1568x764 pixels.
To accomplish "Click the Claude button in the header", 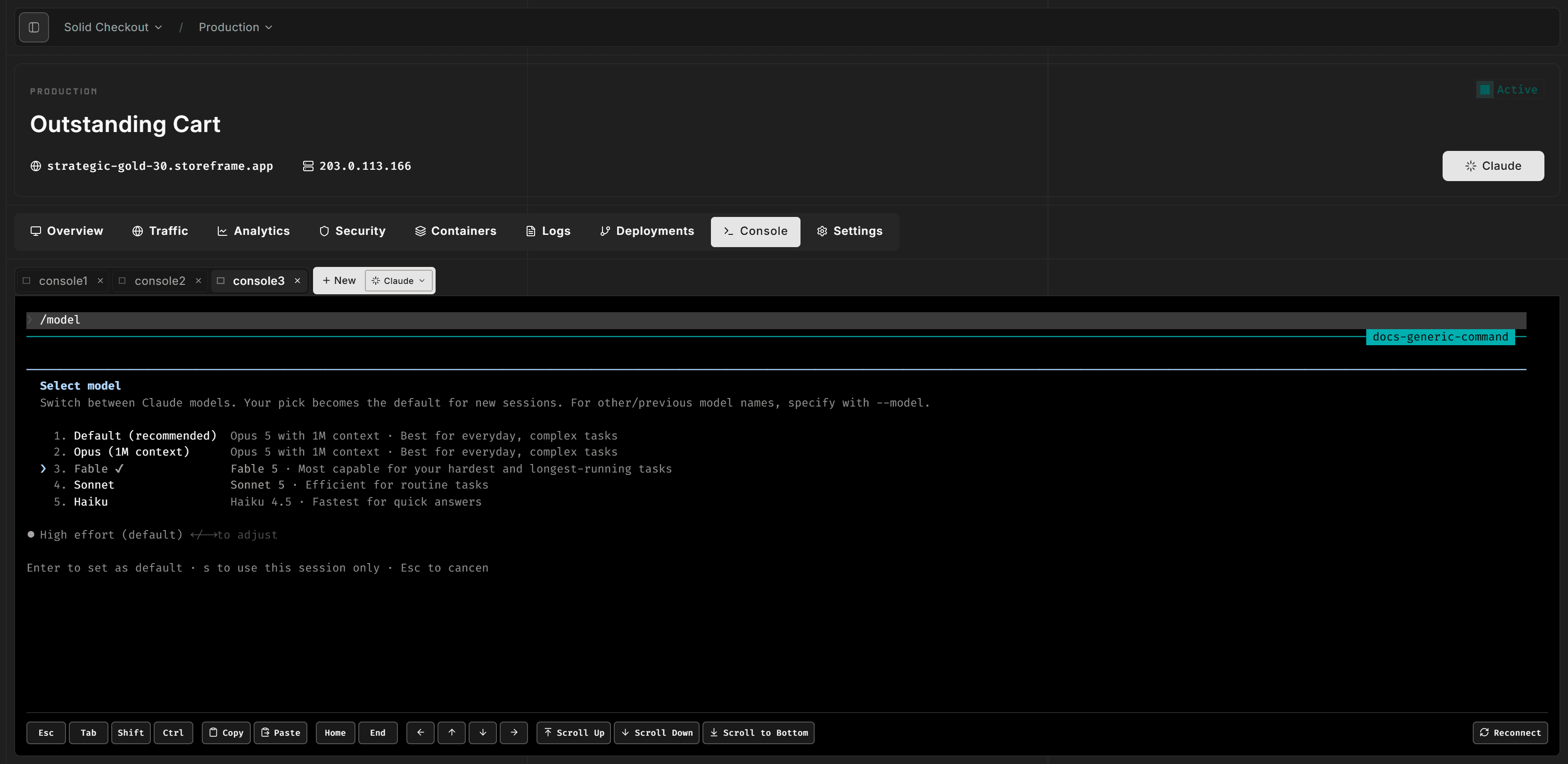I will 1493,166.
